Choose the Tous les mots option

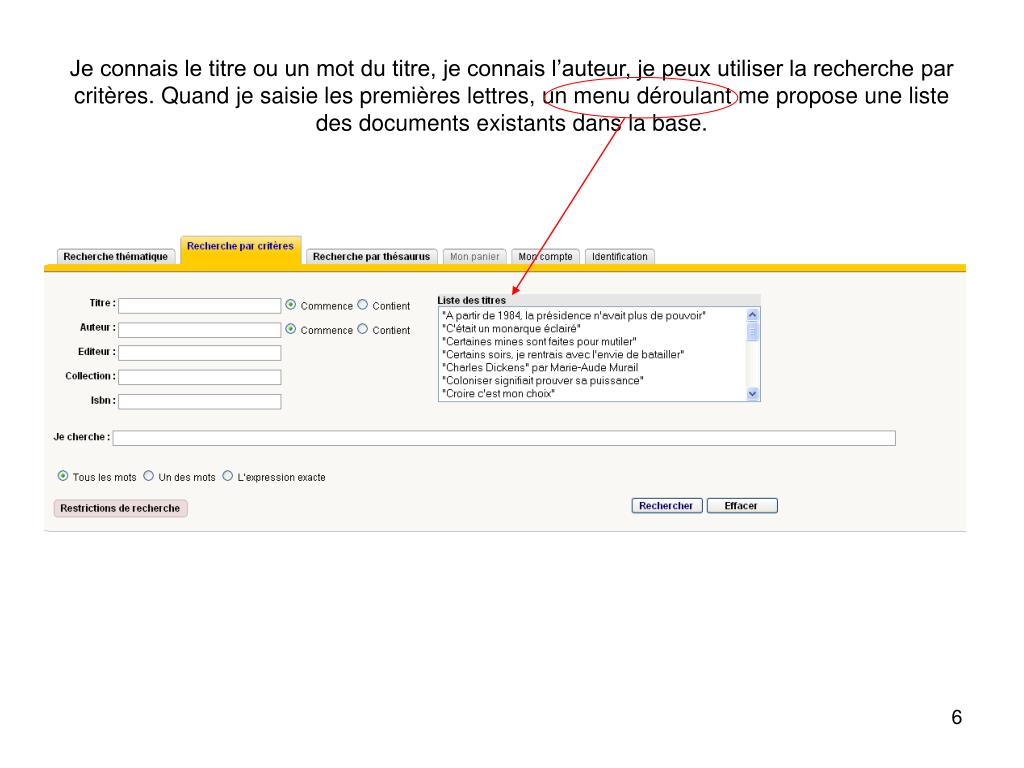[63, 476]
